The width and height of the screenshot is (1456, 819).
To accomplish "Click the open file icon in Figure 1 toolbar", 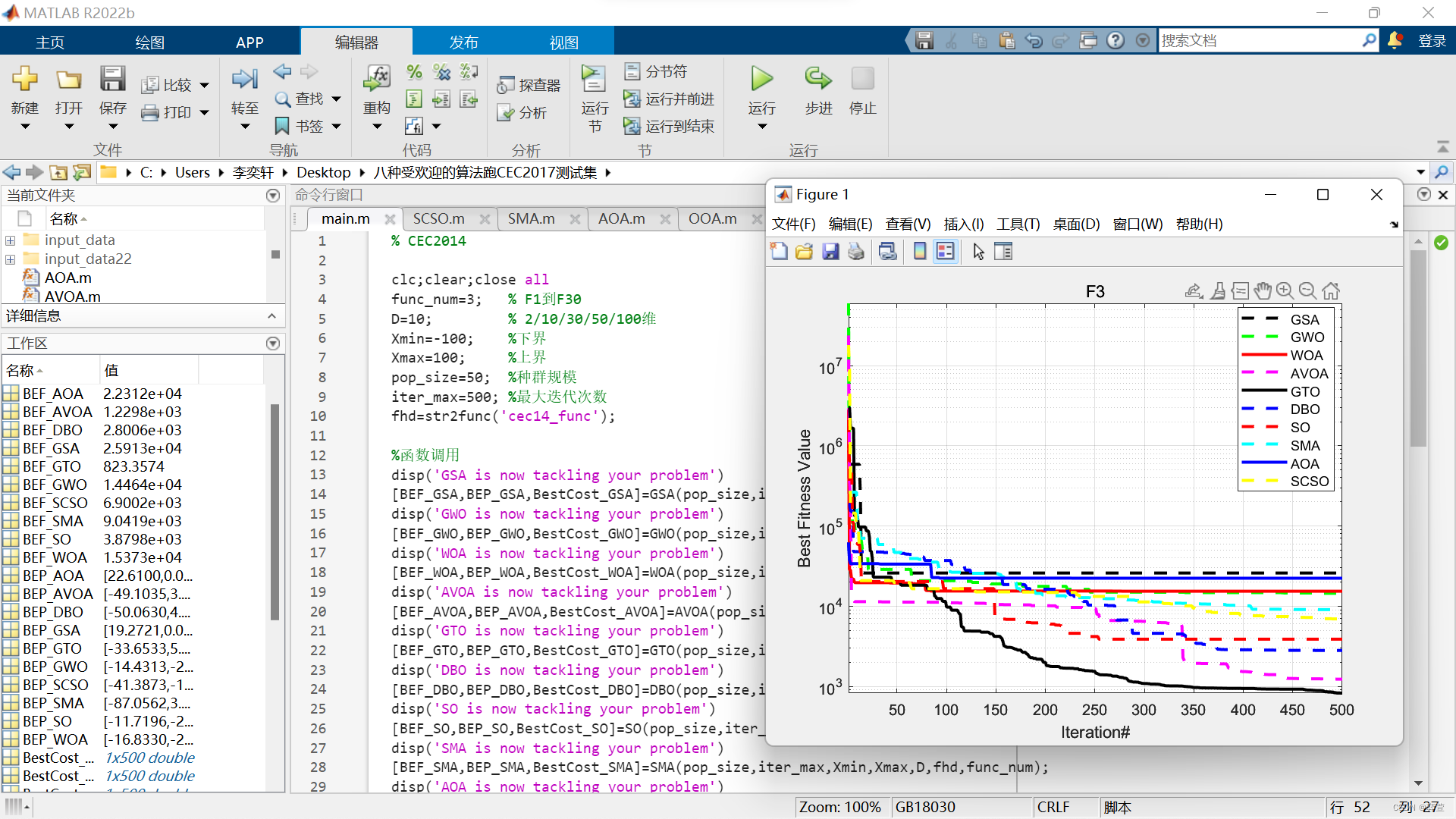I will pos(804,251).
